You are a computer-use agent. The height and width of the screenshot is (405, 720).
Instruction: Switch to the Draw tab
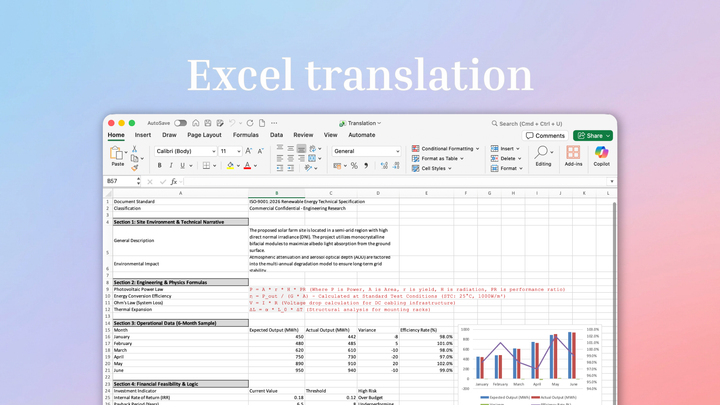(169, 135)
